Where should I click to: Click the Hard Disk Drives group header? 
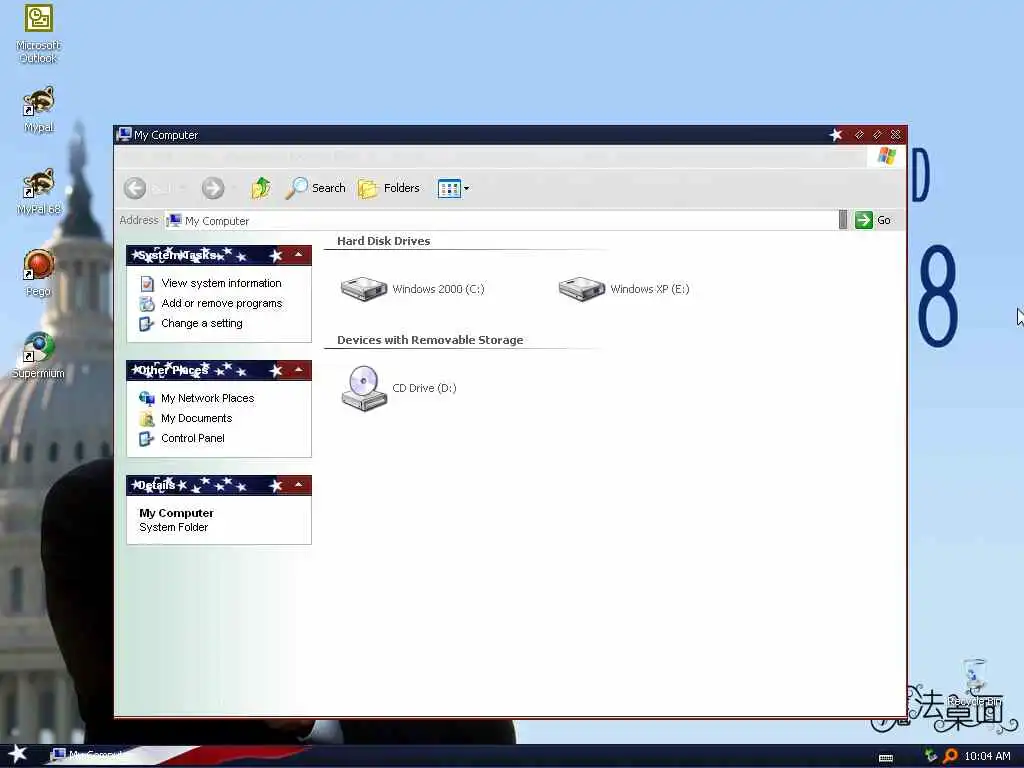383,241
